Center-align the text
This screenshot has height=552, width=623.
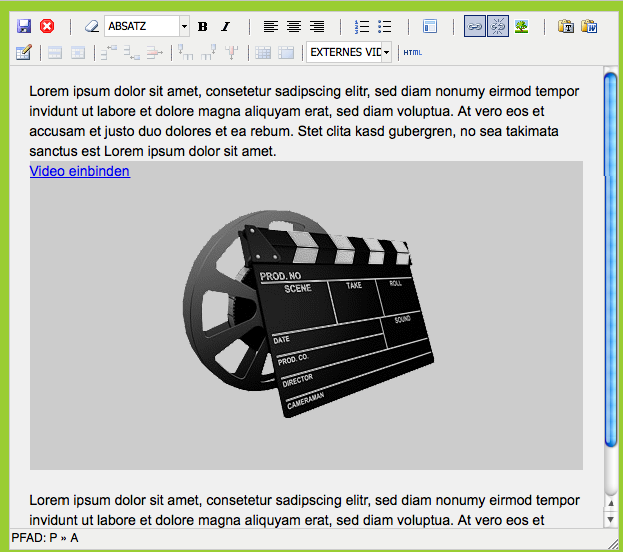pyautogui.click(x=294, y=27)
